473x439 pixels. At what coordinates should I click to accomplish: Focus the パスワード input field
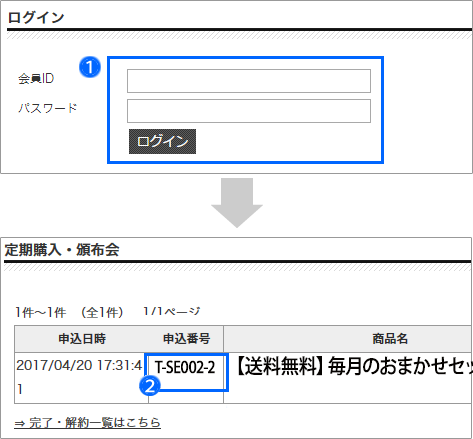[x=249, y=111]
